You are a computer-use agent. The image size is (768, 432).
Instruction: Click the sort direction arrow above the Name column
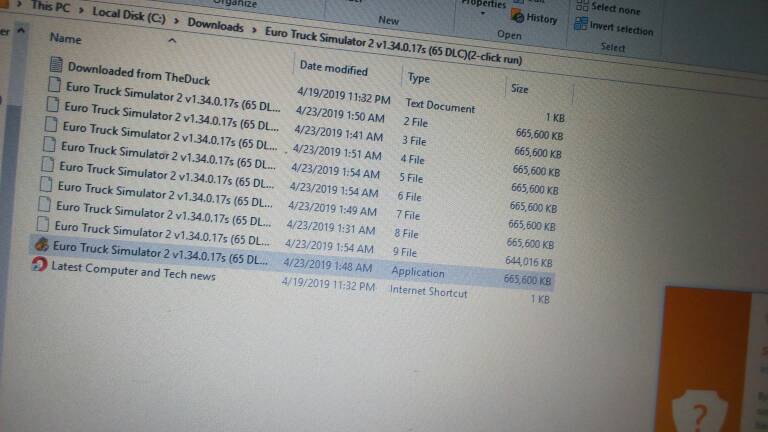tap(172, 41)
